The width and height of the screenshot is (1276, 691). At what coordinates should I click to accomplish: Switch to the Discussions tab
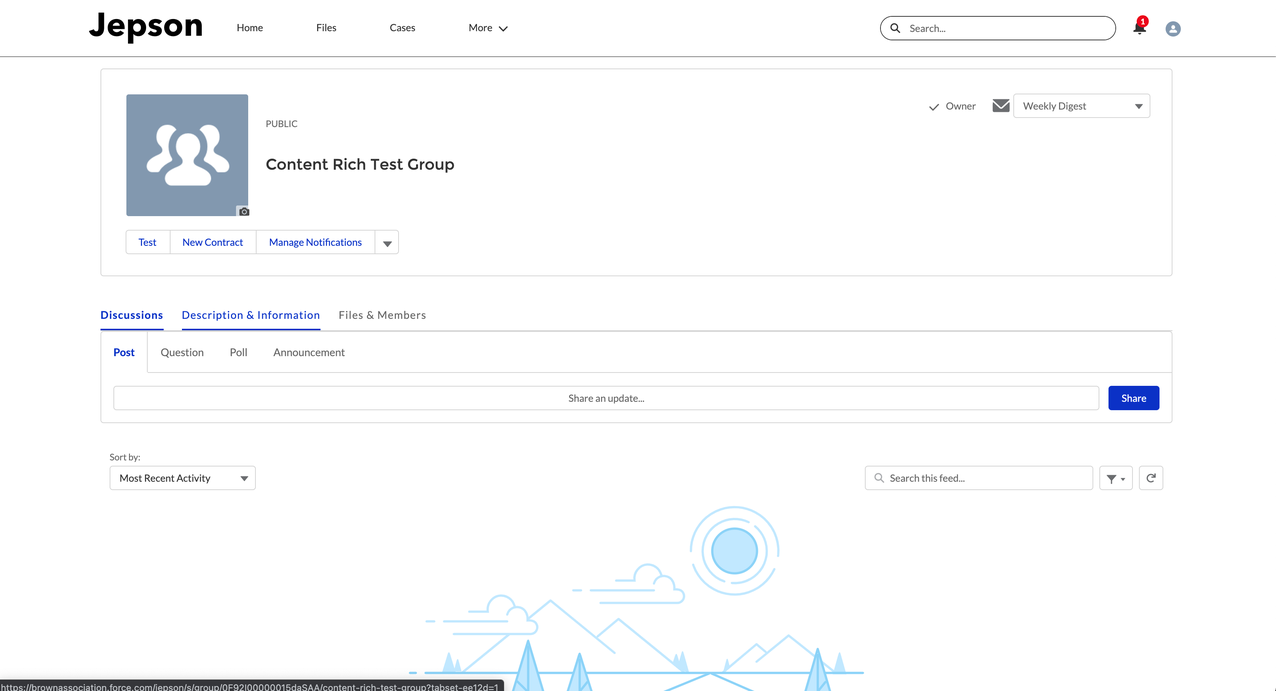pyautogui.click(x=132, y=315)
